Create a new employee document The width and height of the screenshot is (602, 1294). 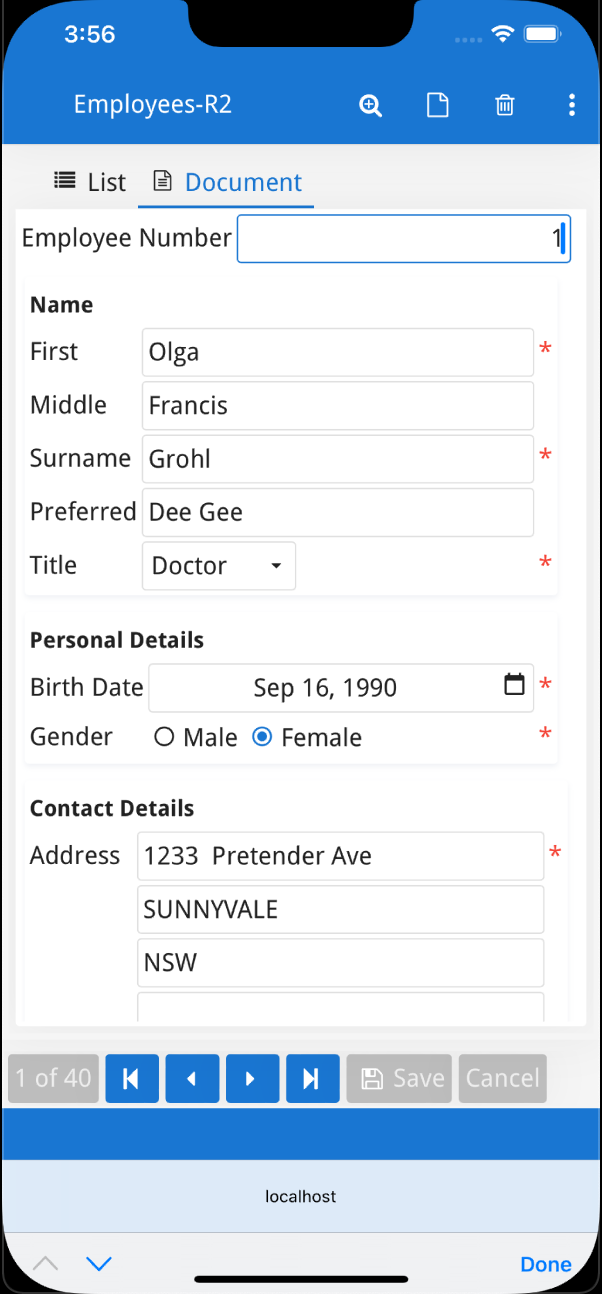pos(437,104)
